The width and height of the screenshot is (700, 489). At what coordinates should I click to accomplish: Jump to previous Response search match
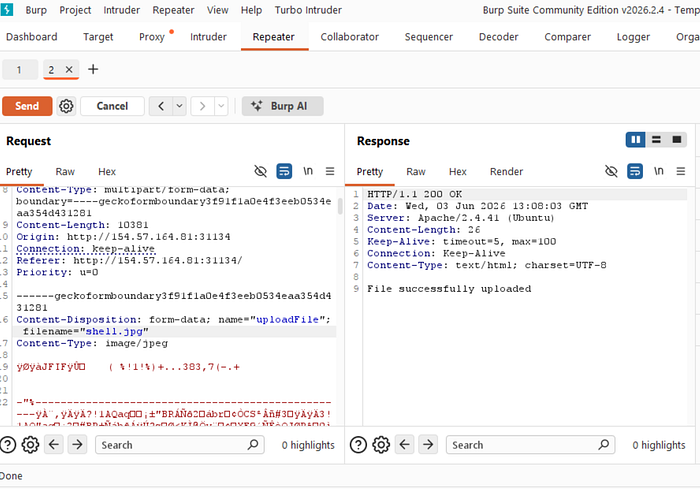(x=405, y=444)
